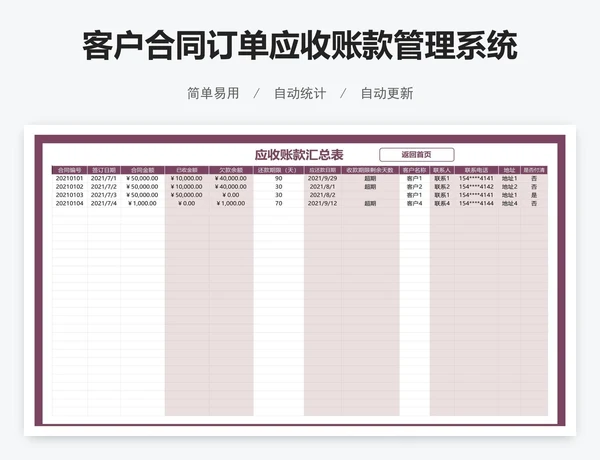Select customer name cell 客户2
This screenshot has width=600, height=460.
[x=414, y=187]
